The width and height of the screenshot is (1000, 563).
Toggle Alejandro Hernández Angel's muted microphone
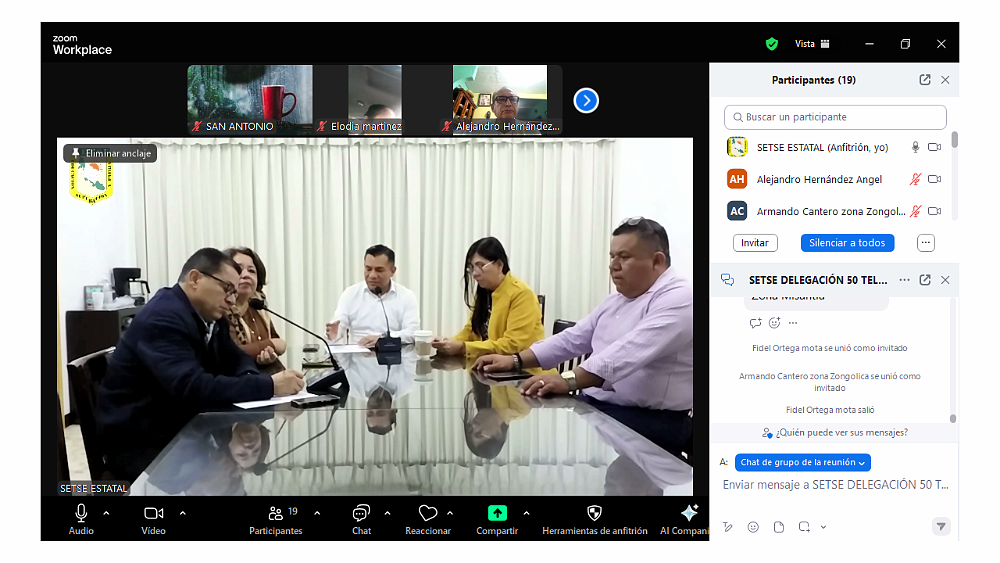point(914,180)
